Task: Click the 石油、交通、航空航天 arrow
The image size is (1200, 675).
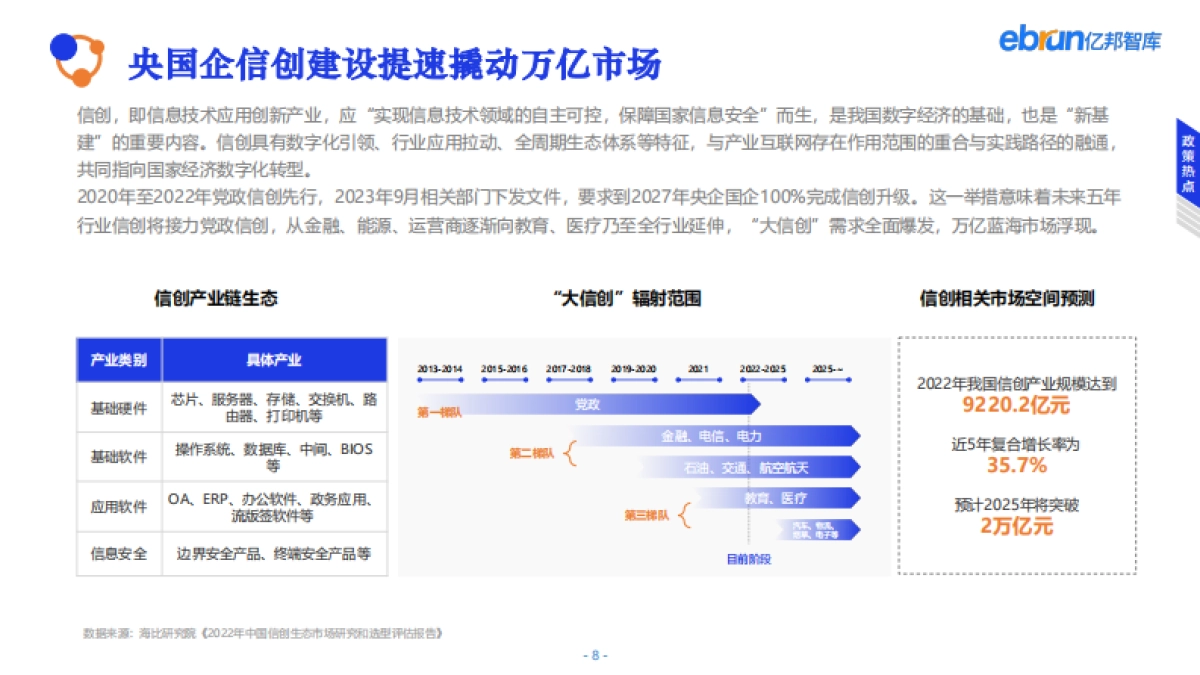Action: [x=750, y=466]
